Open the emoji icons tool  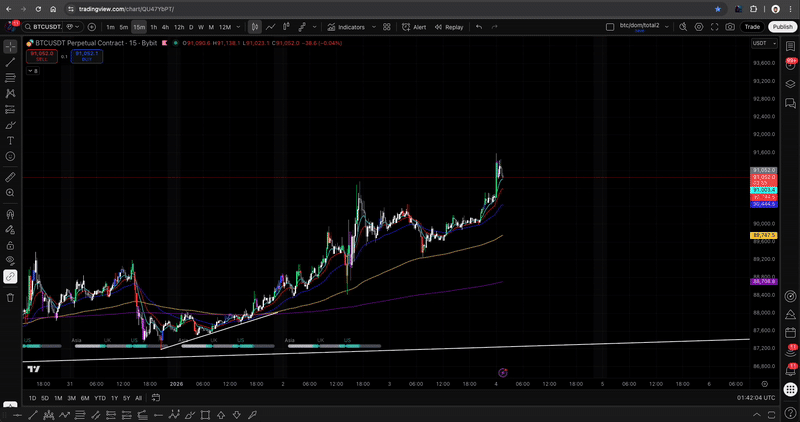pos(10,157)
